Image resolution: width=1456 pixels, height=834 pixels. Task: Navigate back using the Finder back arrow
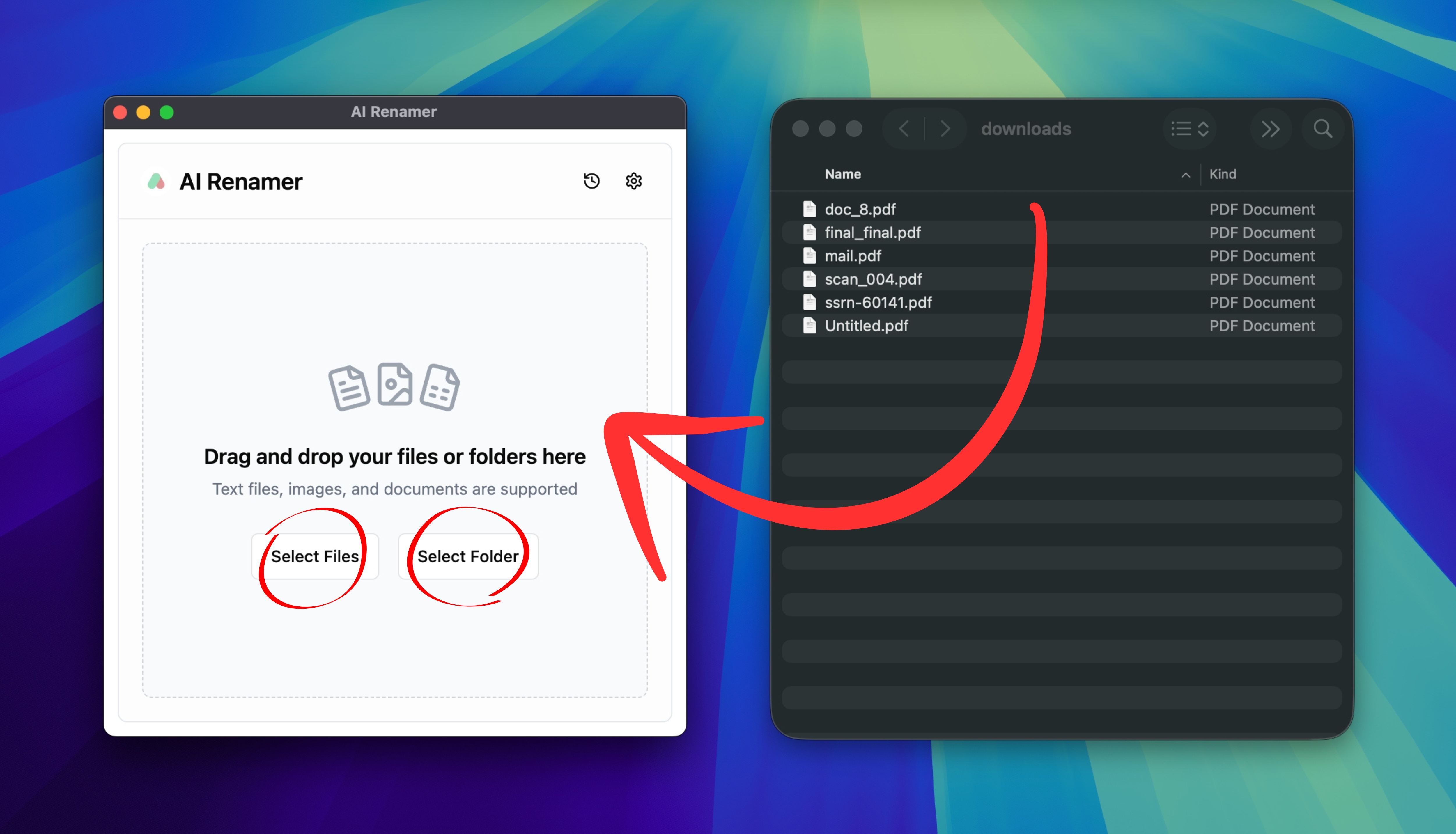click(x=904, y=129)
